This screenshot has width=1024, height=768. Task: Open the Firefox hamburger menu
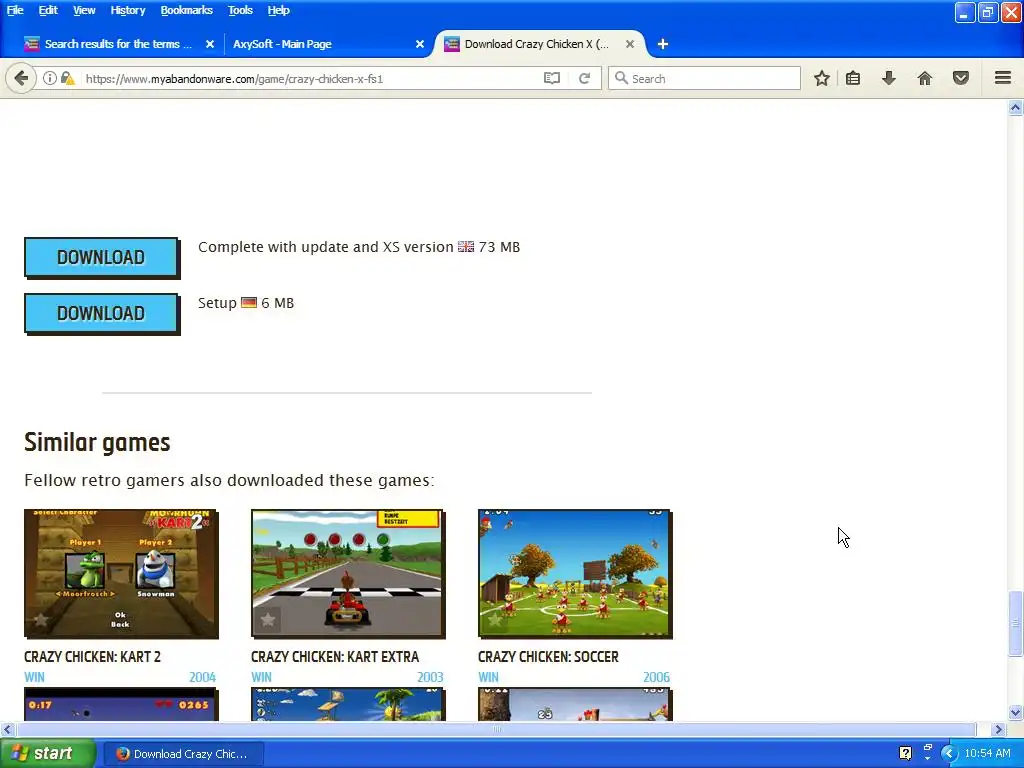click(x=1003, y=78)
